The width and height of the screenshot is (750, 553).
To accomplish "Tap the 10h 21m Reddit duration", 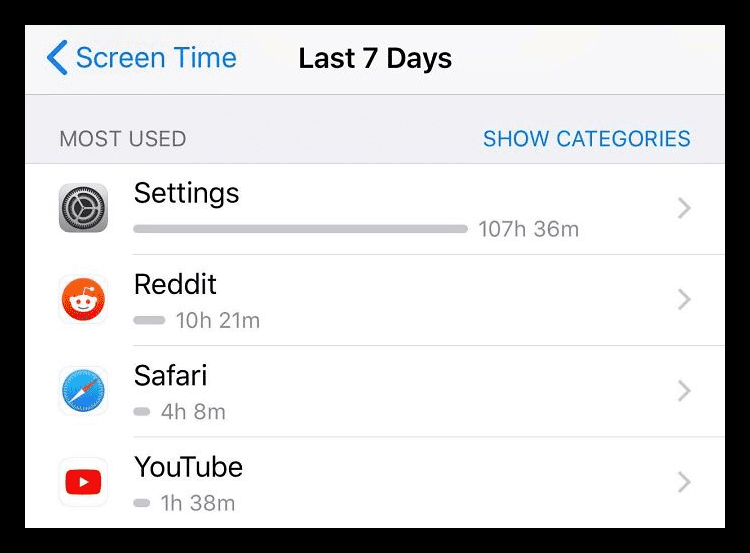I will [x=218, y=321].
